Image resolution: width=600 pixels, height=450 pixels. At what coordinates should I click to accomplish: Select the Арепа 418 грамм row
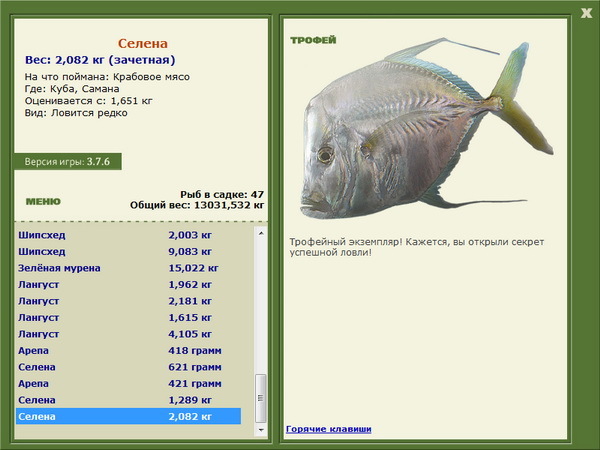pos(129,350)
